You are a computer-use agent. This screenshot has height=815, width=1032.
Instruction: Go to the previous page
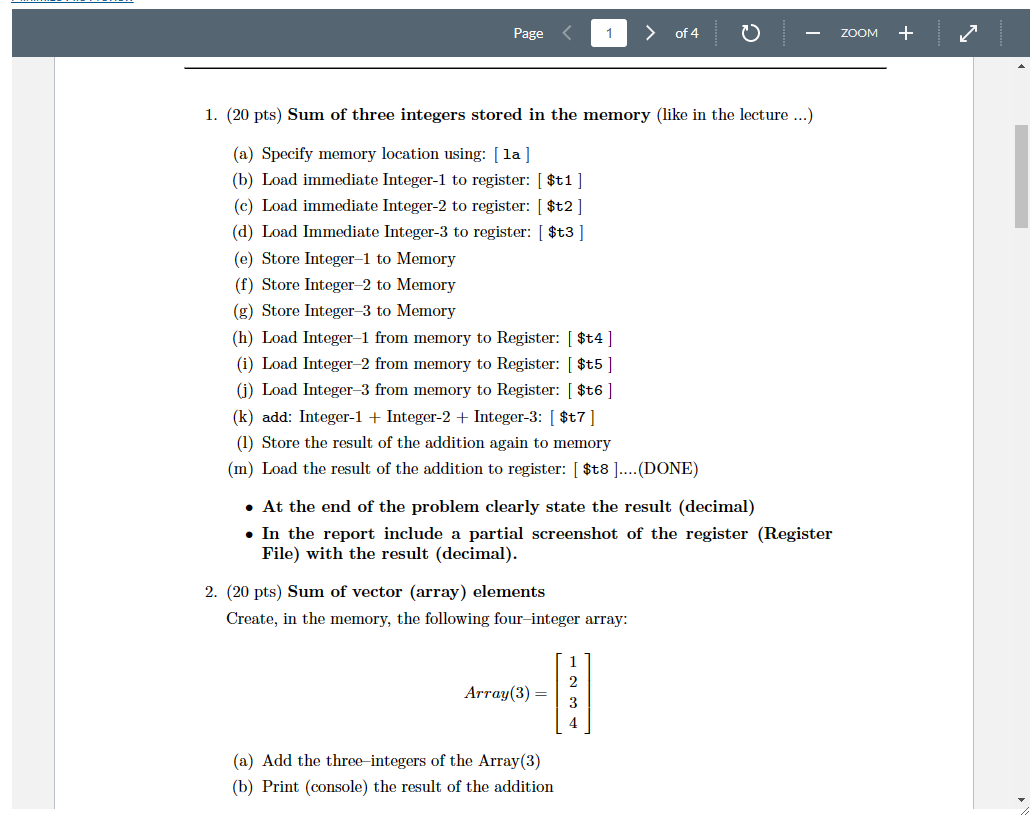point(566,32)
